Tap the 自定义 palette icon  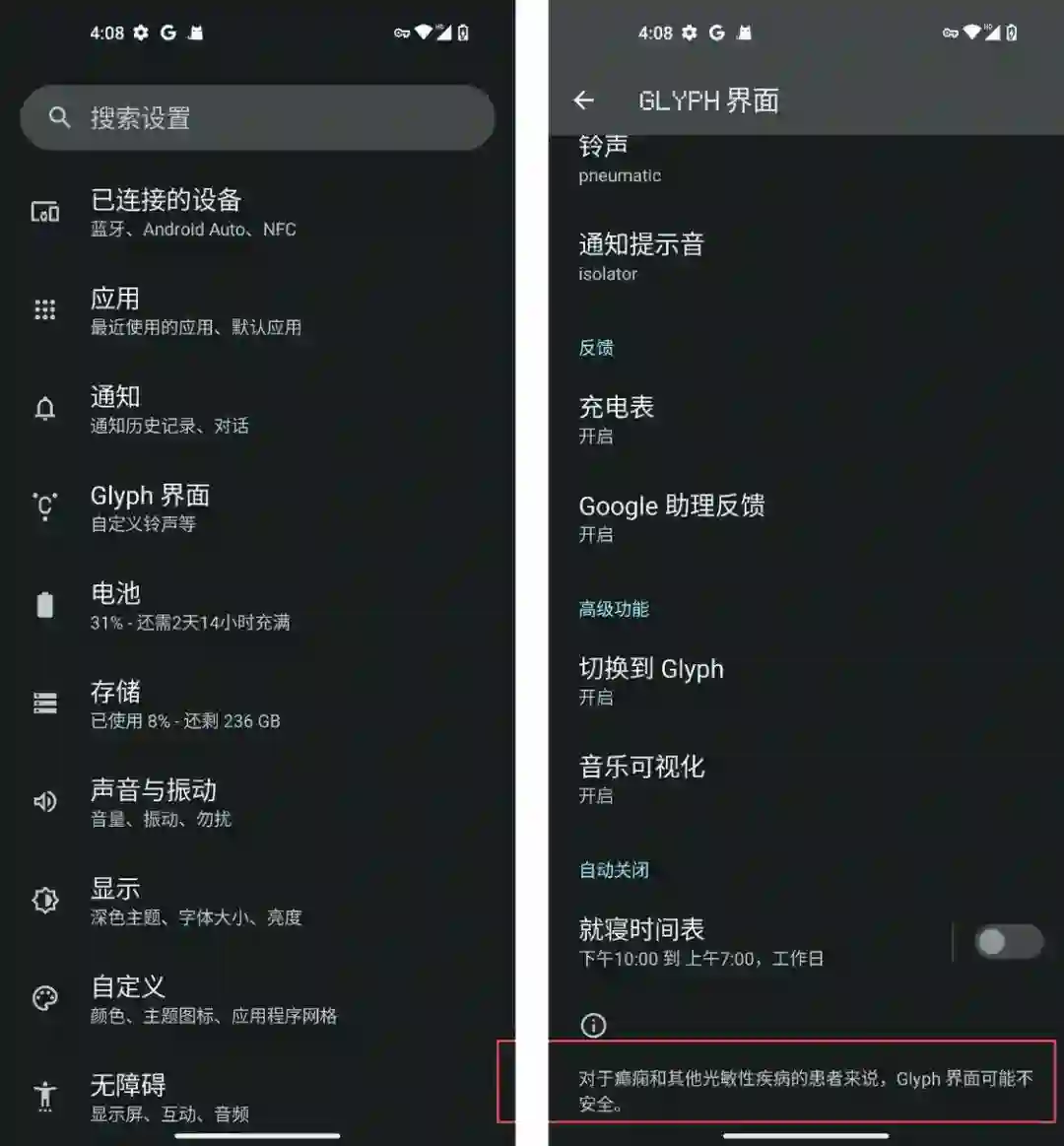coord(45,998)
